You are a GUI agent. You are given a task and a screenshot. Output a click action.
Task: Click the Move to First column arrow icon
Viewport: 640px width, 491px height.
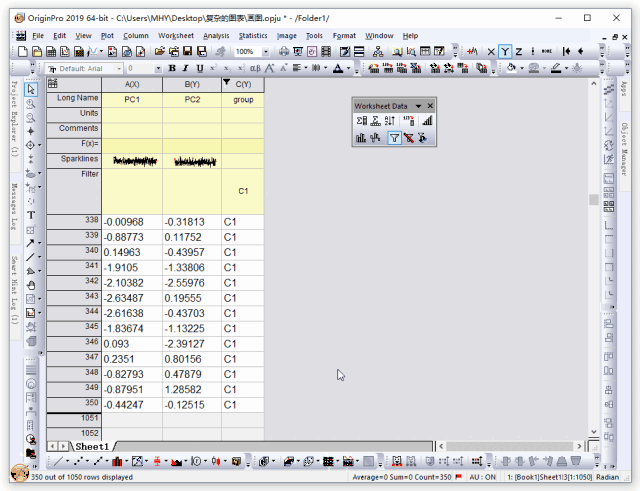(566, 51)
